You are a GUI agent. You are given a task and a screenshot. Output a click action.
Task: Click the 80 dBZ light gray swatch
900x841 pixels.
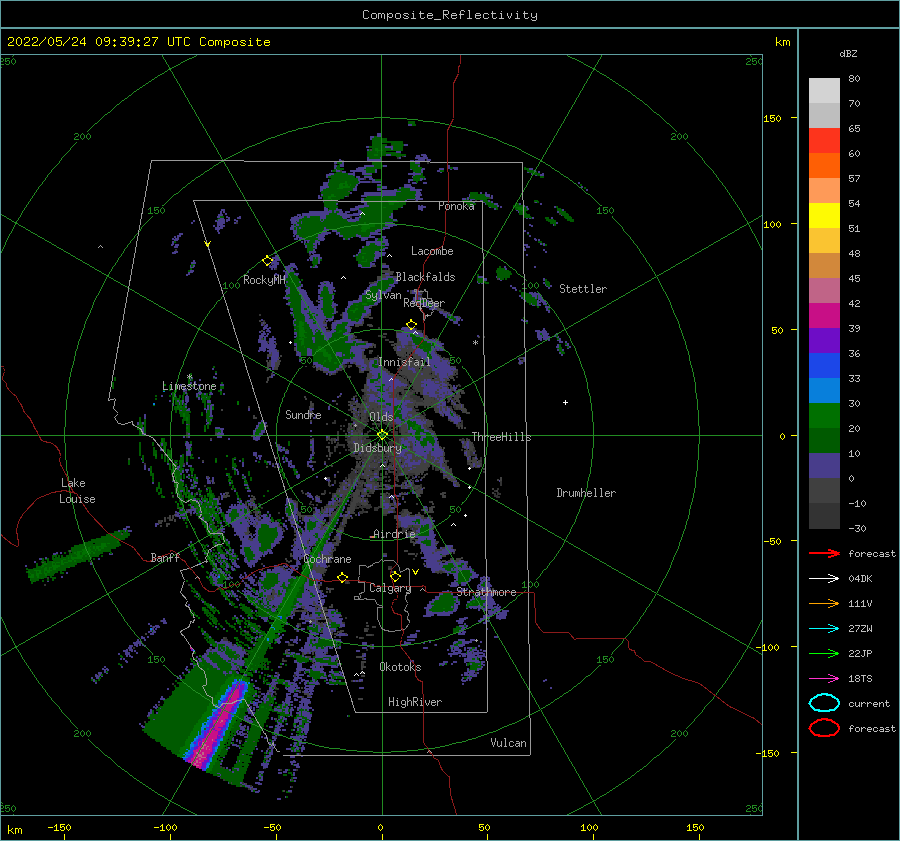tap(824, 91)
